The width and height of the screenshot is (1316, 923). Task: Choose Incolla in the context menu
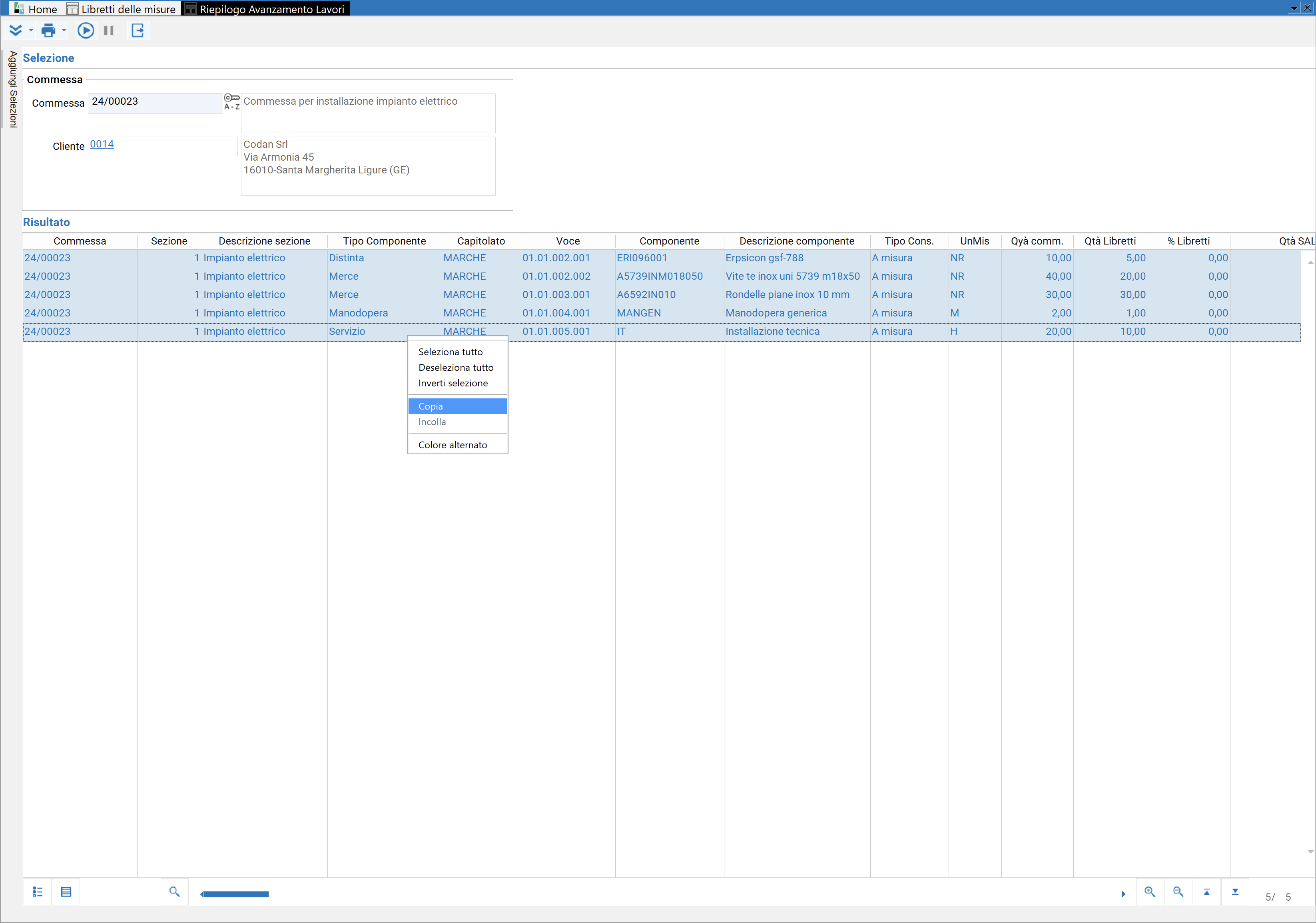pos(457,422)
